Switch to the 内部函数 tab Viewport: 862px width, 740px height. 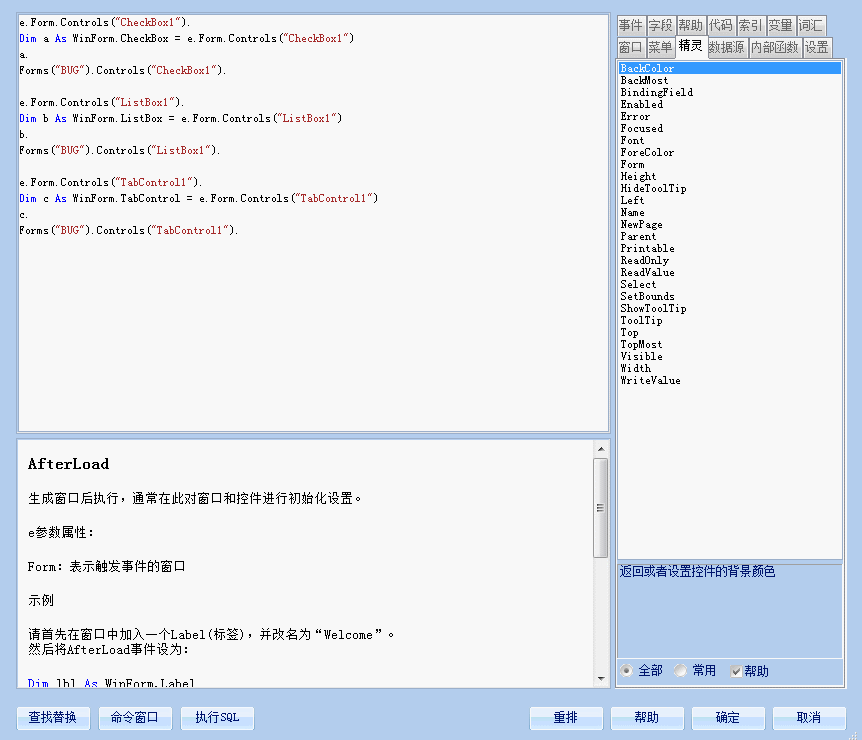pos(774,47)
